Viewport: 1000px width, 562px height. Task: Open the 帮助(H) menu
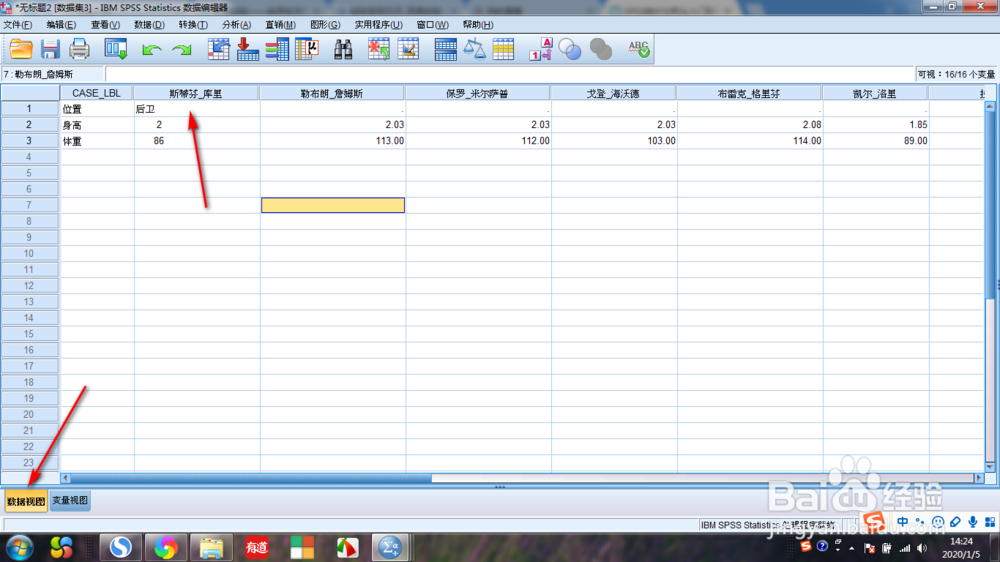pos(478,25)
